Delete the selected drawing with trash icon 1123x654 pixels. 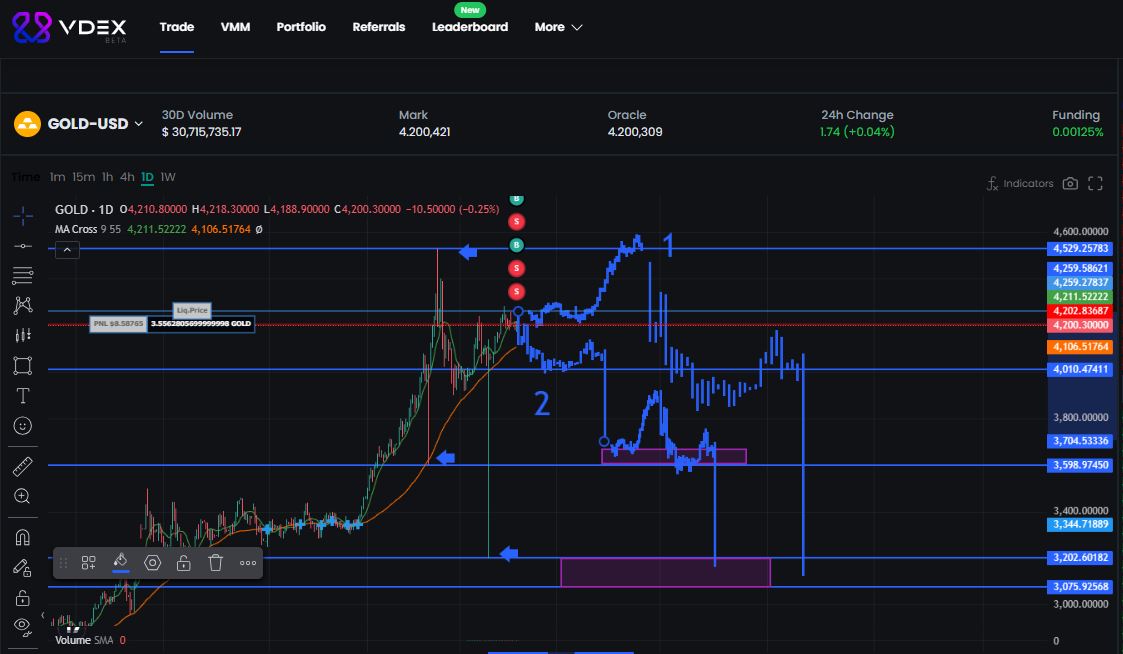click(216, 563)
